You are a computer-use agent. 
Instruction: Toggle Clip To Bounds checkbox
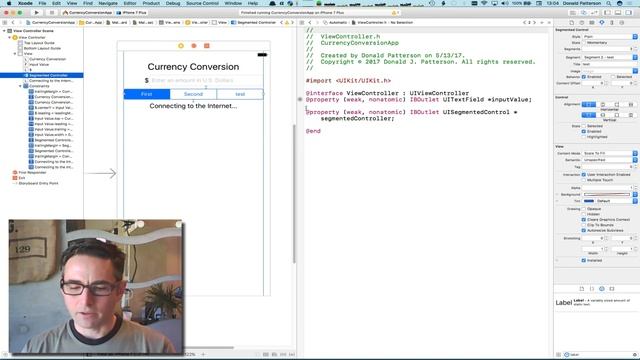(584, 225)
